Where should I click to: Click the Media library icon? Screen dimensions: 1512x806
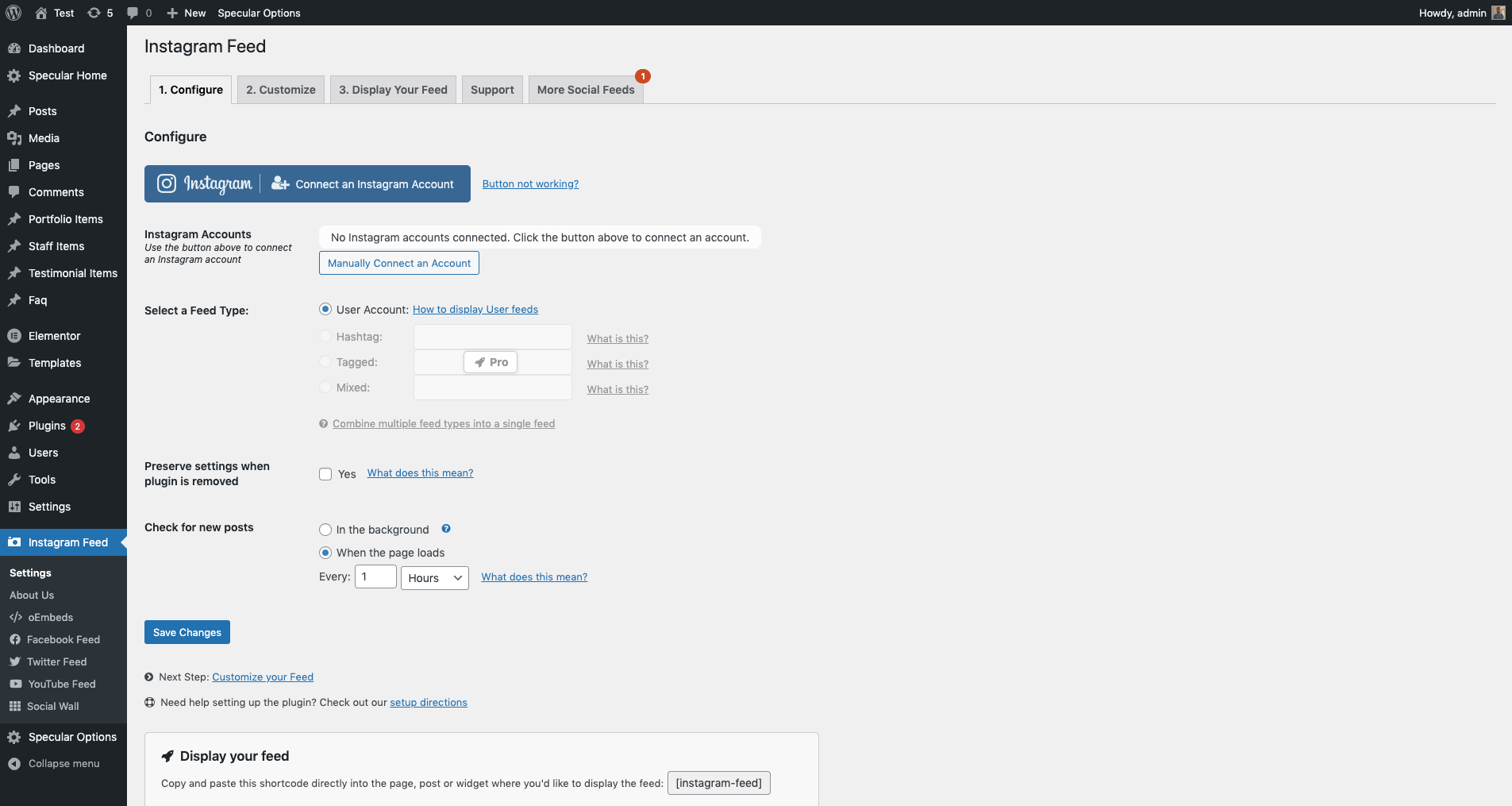pos(14,138)
